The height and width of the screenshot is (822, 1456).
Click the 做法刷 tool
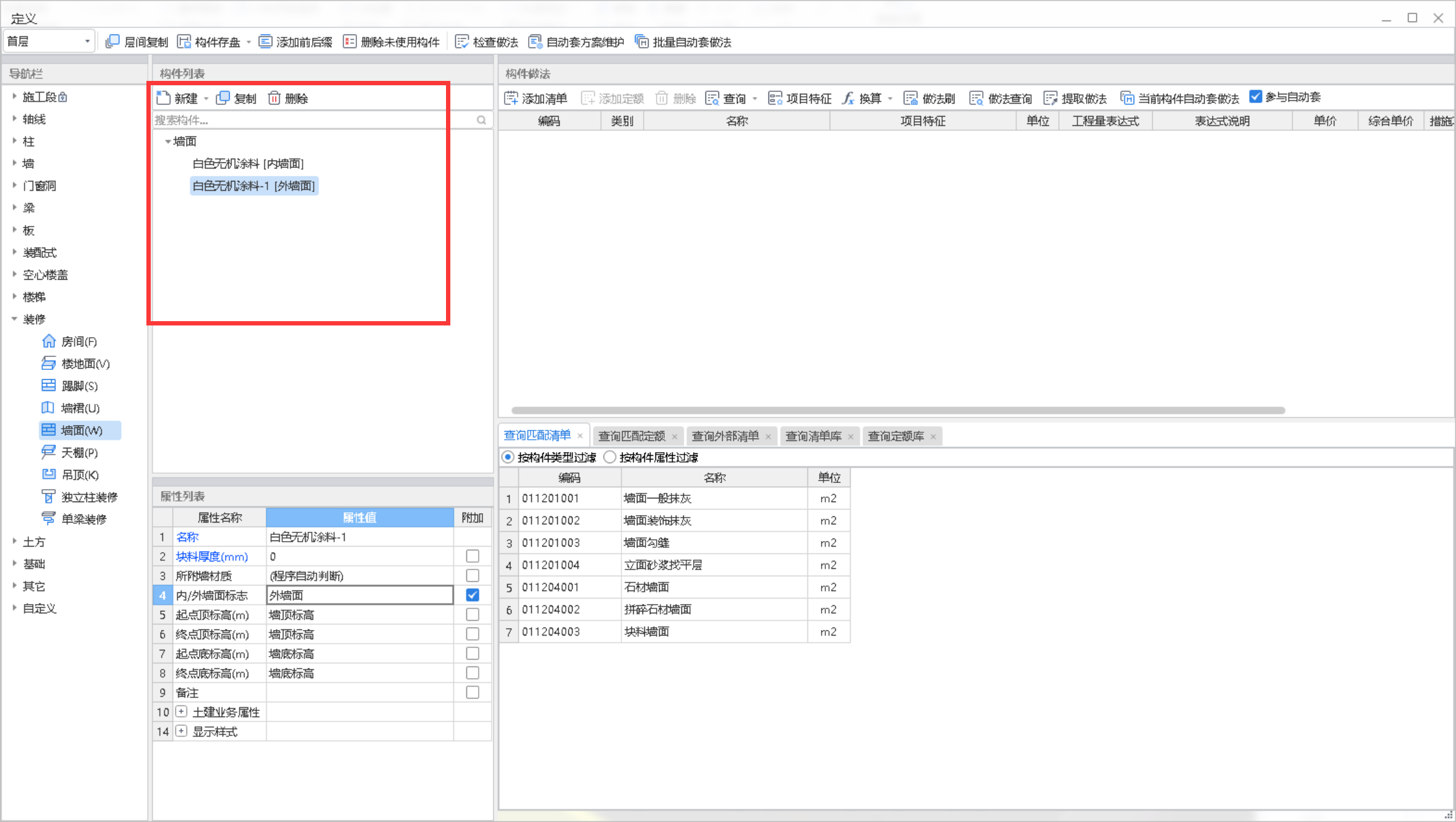point(930,98)
